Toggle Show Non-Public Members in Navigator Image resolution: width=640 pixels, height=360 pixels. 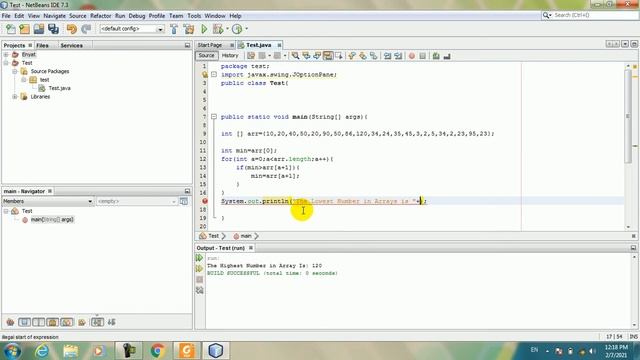(52, 322)
